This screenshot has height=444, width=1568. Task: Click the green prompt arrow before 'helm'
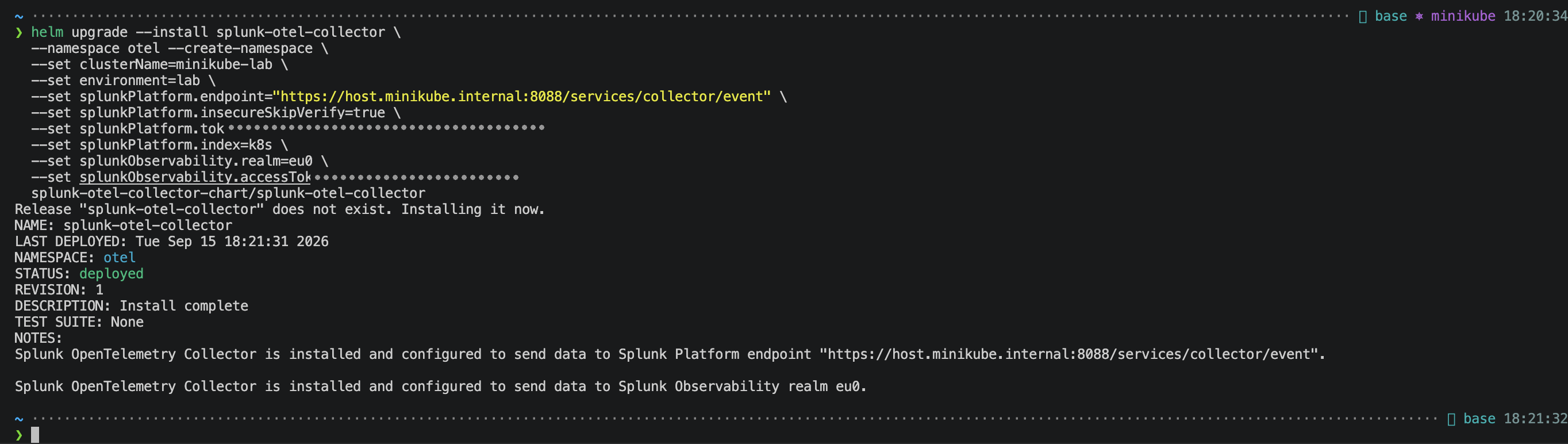pos(19,32)
